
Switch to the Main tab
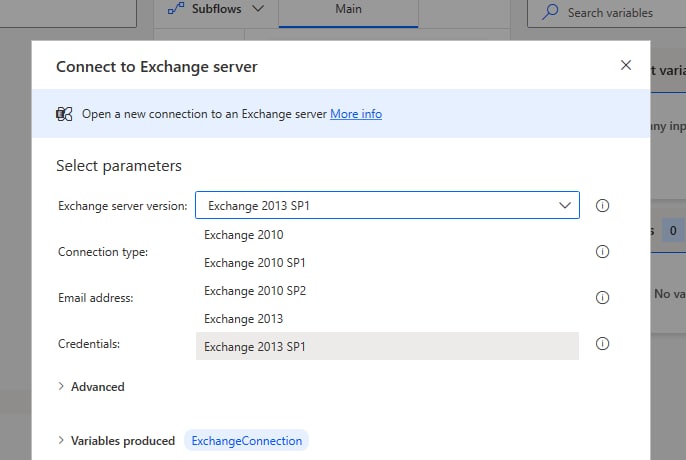coord(348,12)
